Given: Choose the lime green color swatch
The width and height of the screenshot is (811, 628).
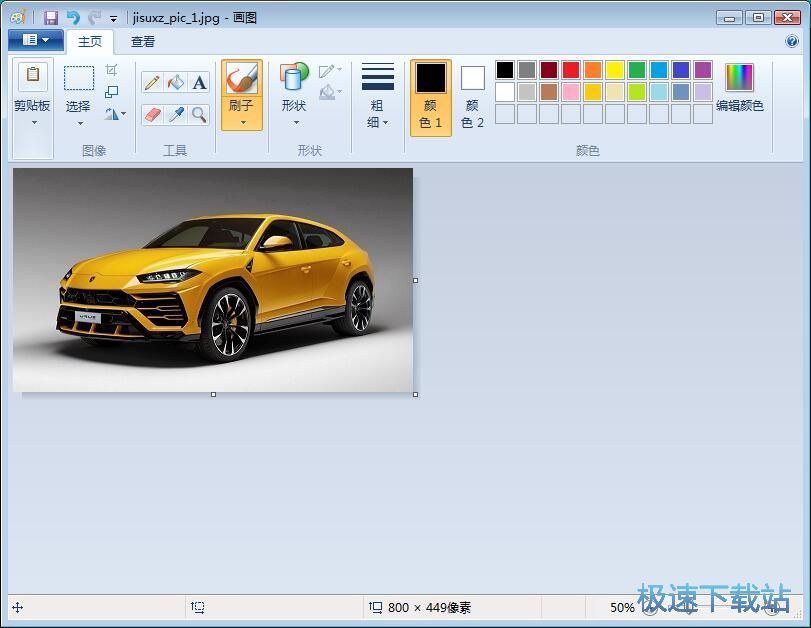Looking at the screenshot, I should point(637,92).
